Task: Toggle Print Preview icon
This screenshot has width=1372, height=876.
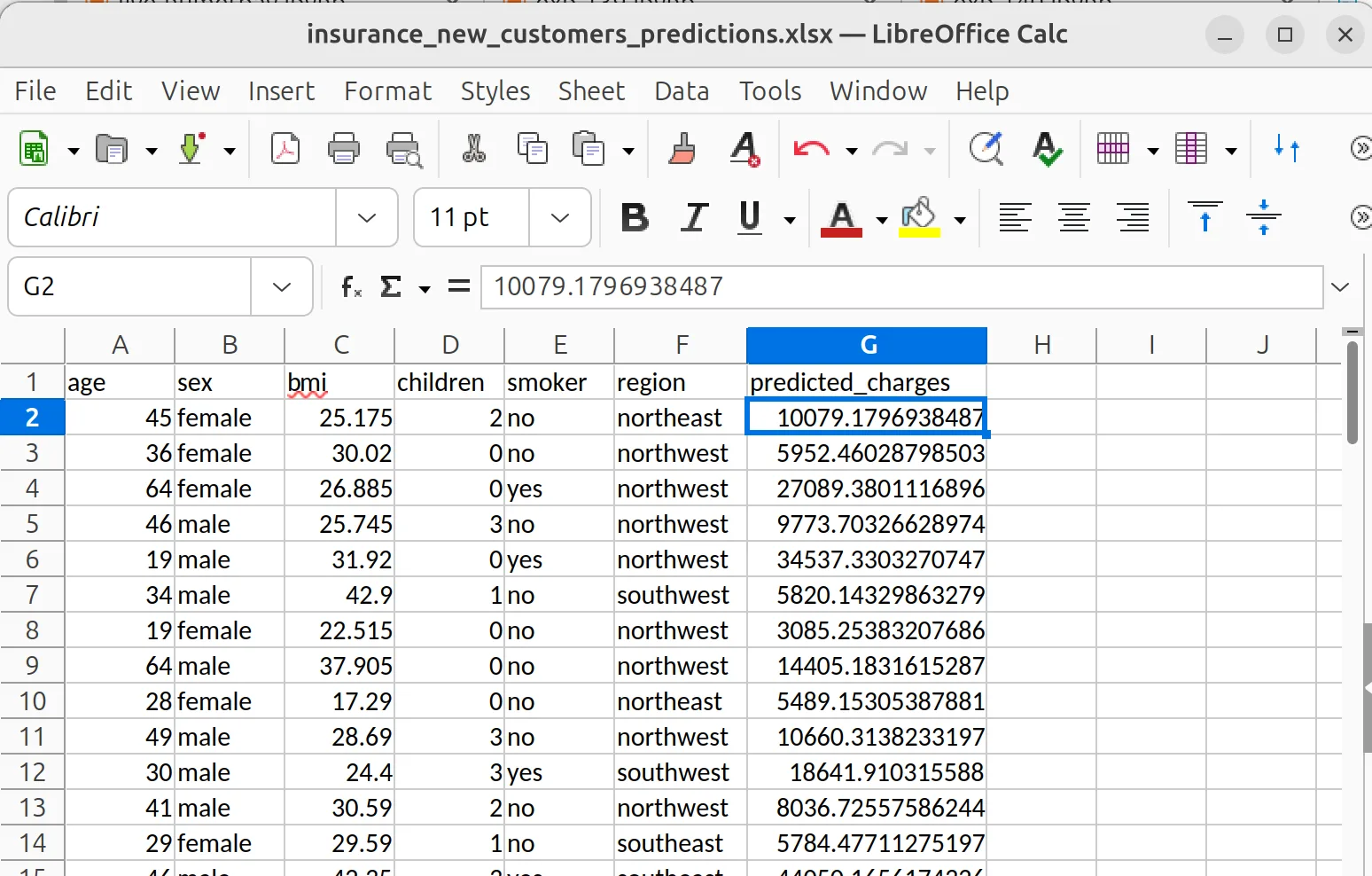Action: point(404,149)
